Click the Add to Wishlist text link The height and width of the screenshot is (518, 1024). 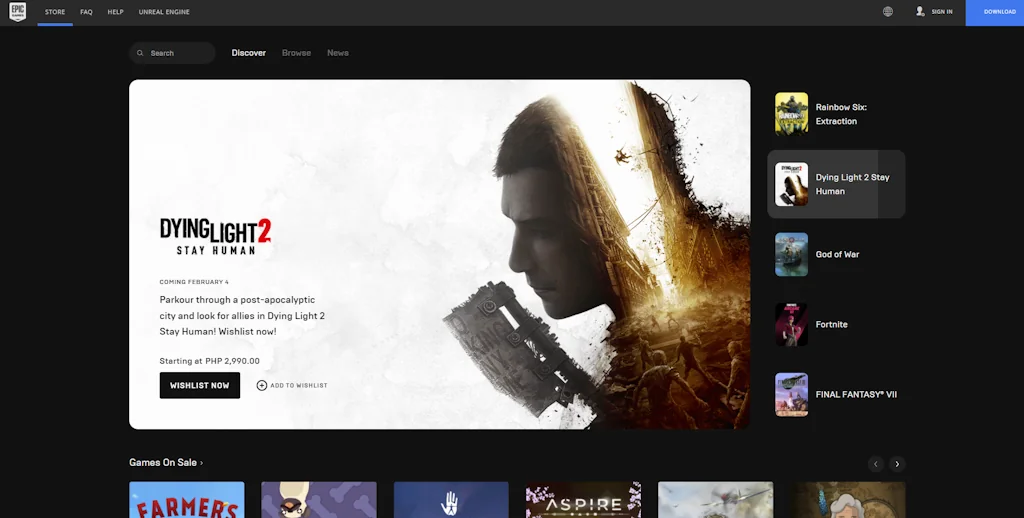point(299,385)
